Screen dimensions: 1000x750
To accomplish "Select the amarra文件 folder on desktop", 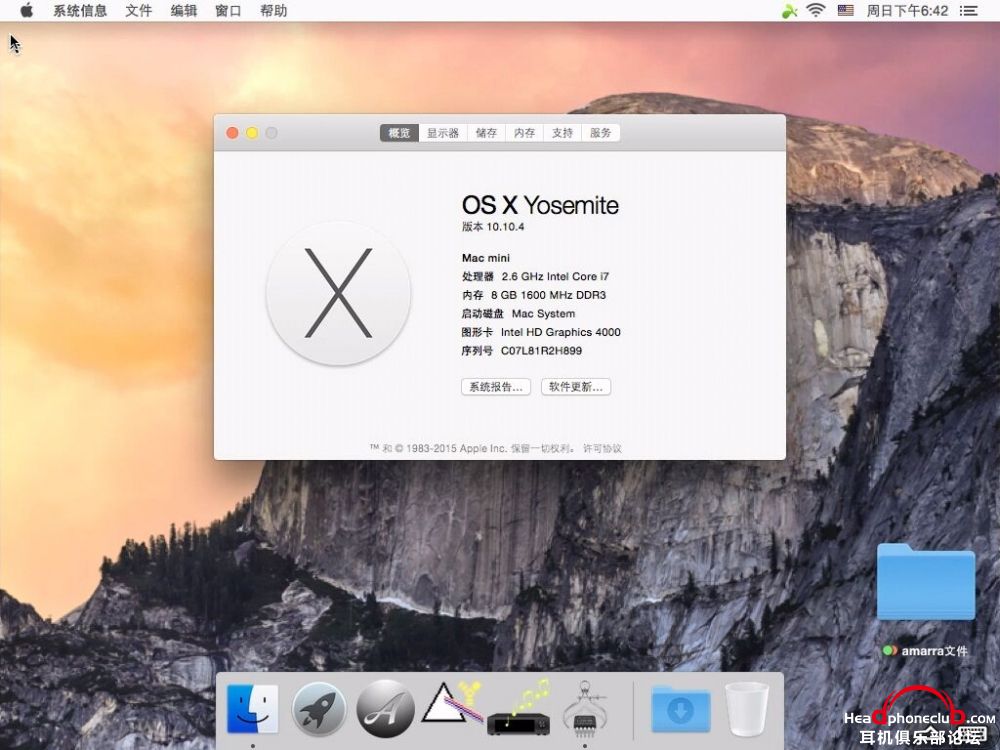I will (925, 582).
